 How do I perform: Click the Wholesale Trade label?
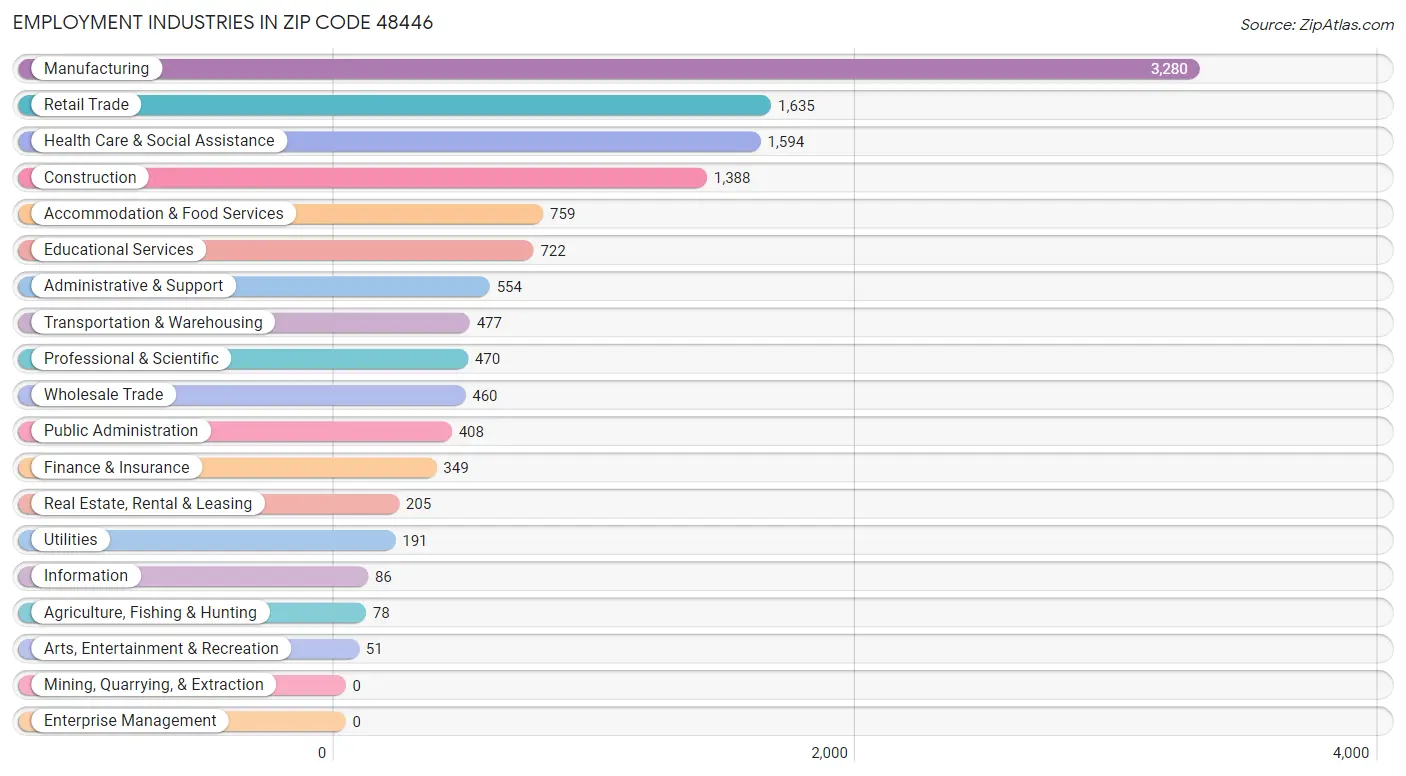[103, 395]
